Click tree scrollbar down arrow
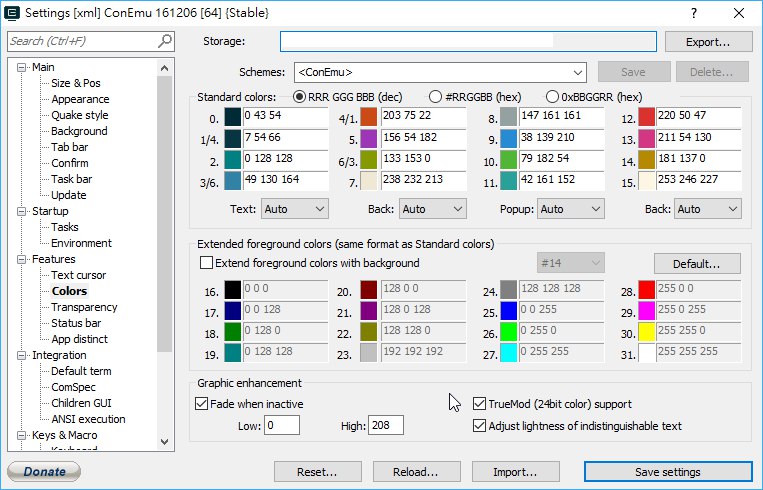Image resolution: width=763 pixels, height=490 pixels. click(x=164, y=442)
